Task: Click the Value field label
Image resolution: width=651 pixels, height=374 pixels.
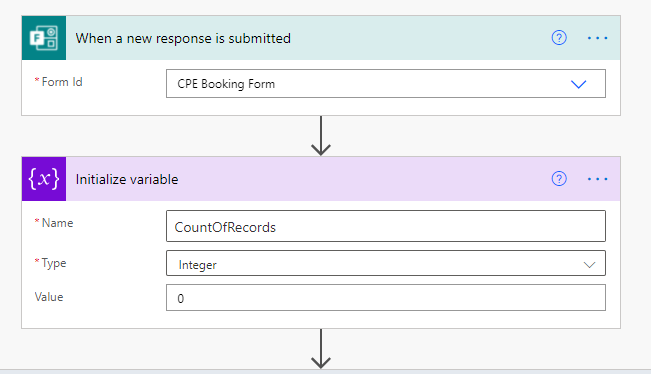Action: coord(49,297)
